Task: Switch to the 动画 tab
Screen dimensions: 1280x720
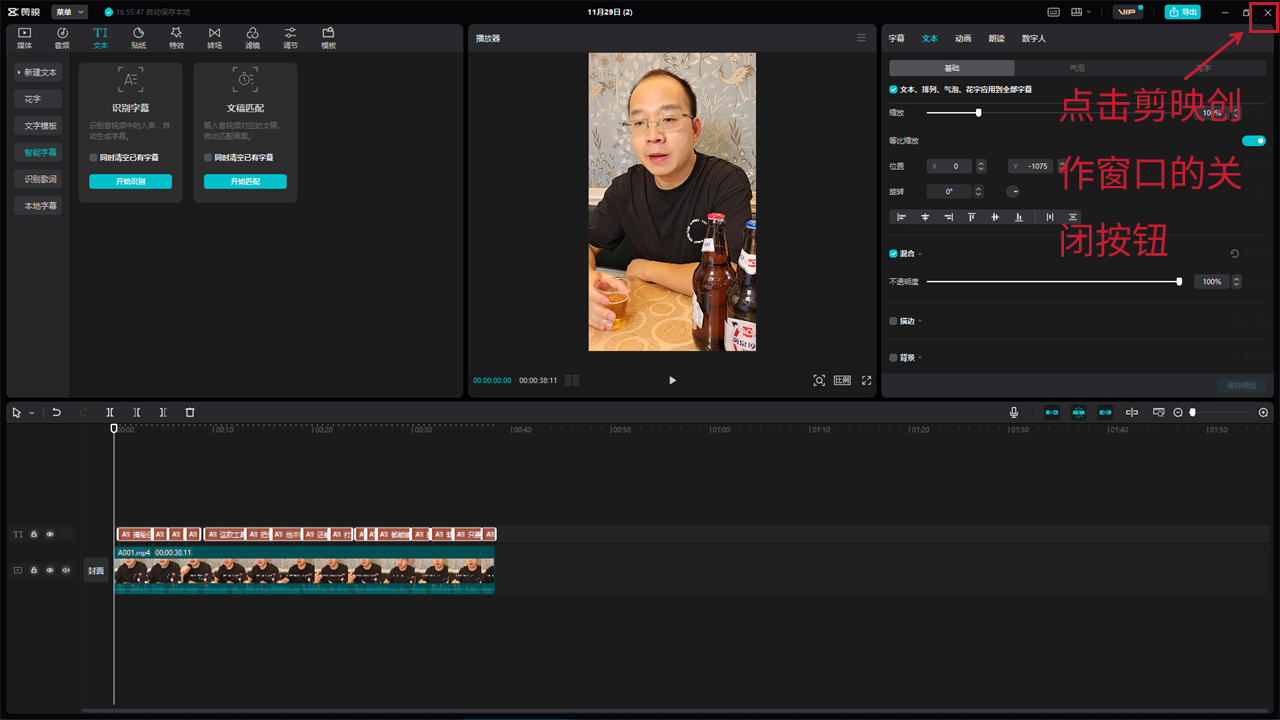Action: tap(963, 38)
